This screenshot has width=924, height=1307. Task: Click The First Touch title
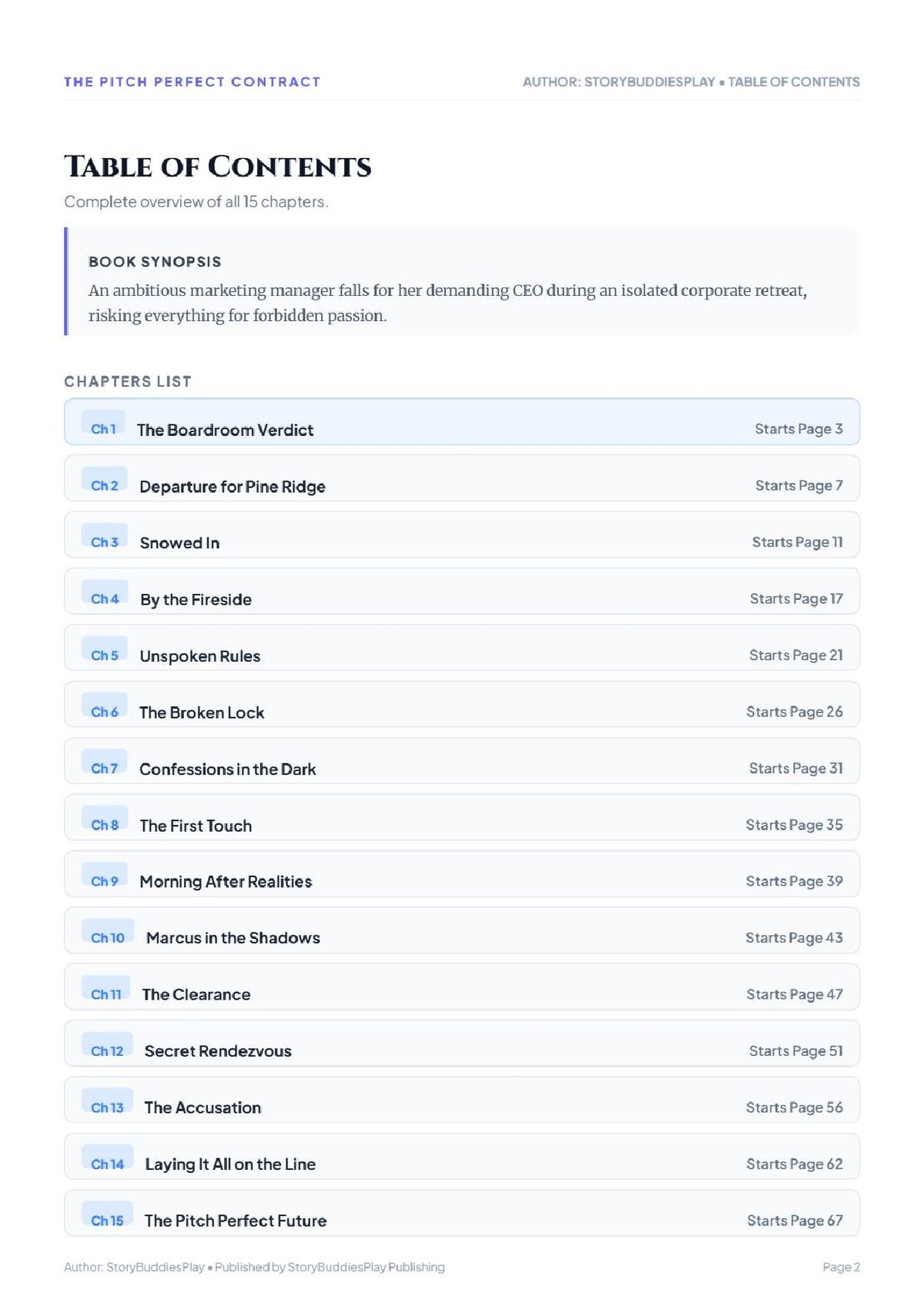click(x=196, y=826)
